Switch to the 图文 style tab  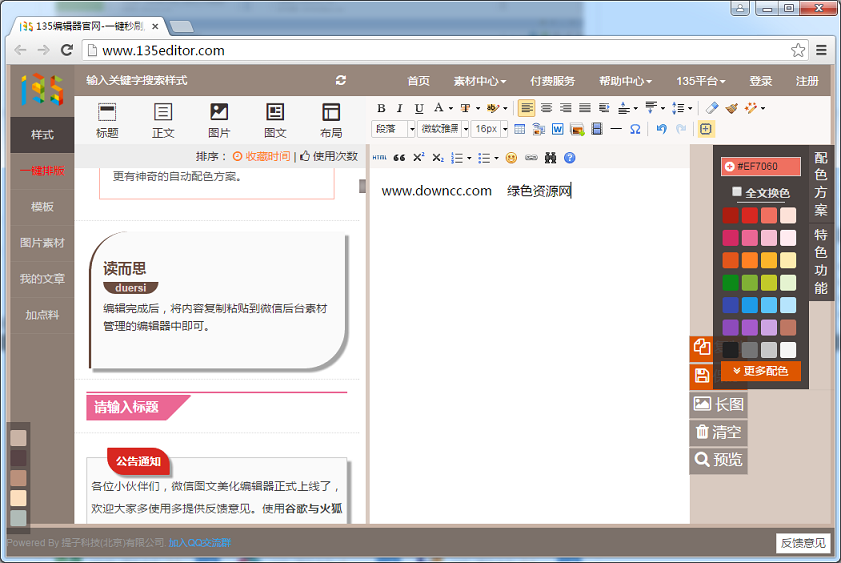[x=275, y=120]
